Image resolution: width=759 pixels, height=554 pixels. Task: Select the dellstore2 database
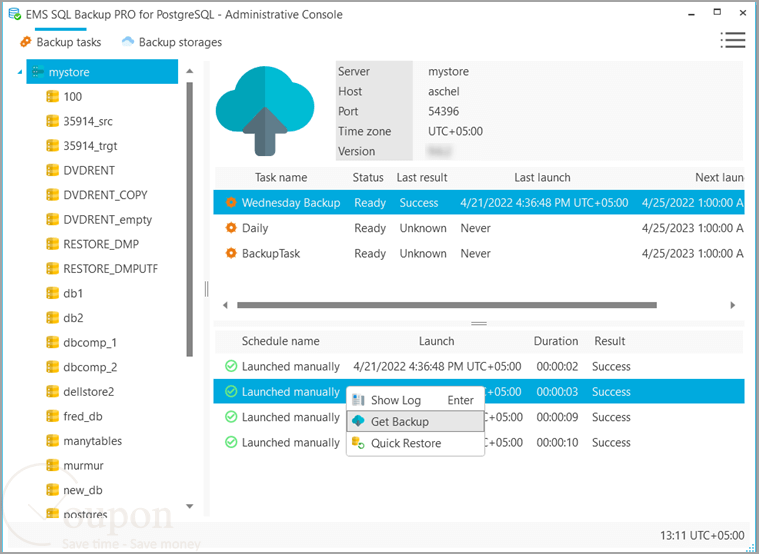click(89, 391)
